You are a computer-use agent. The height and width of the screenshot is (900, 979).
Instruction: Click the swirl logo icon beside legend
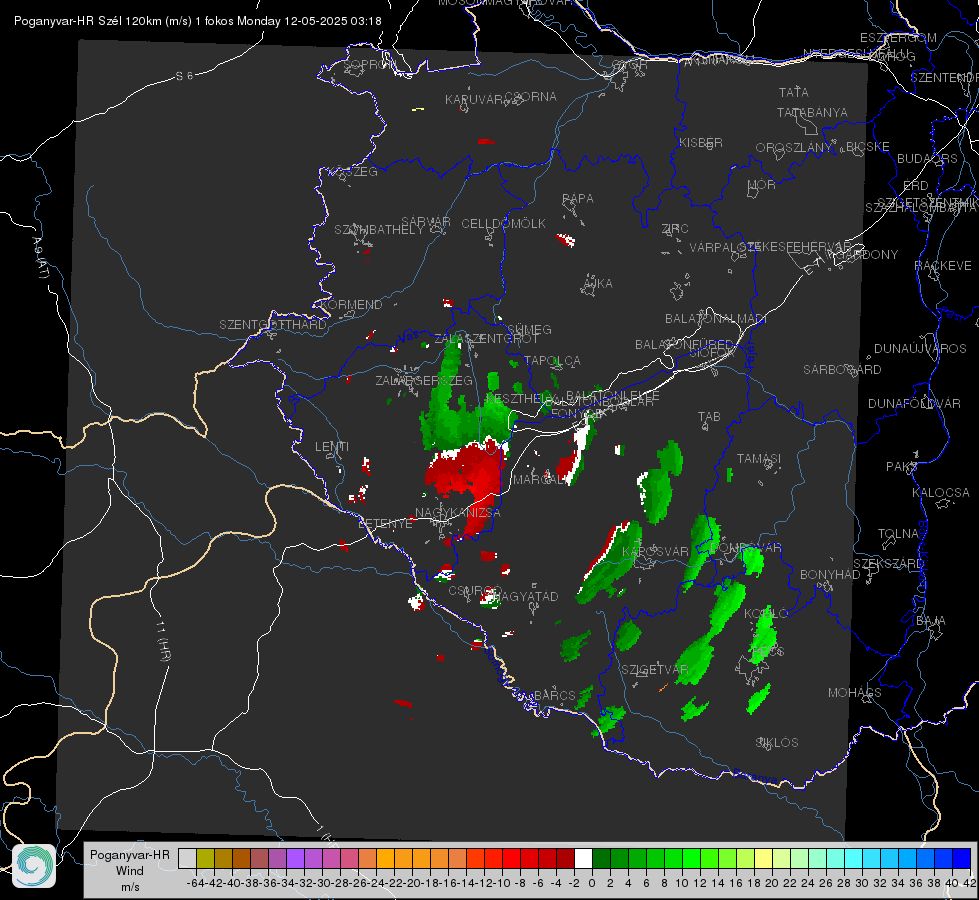pos(34,866)
